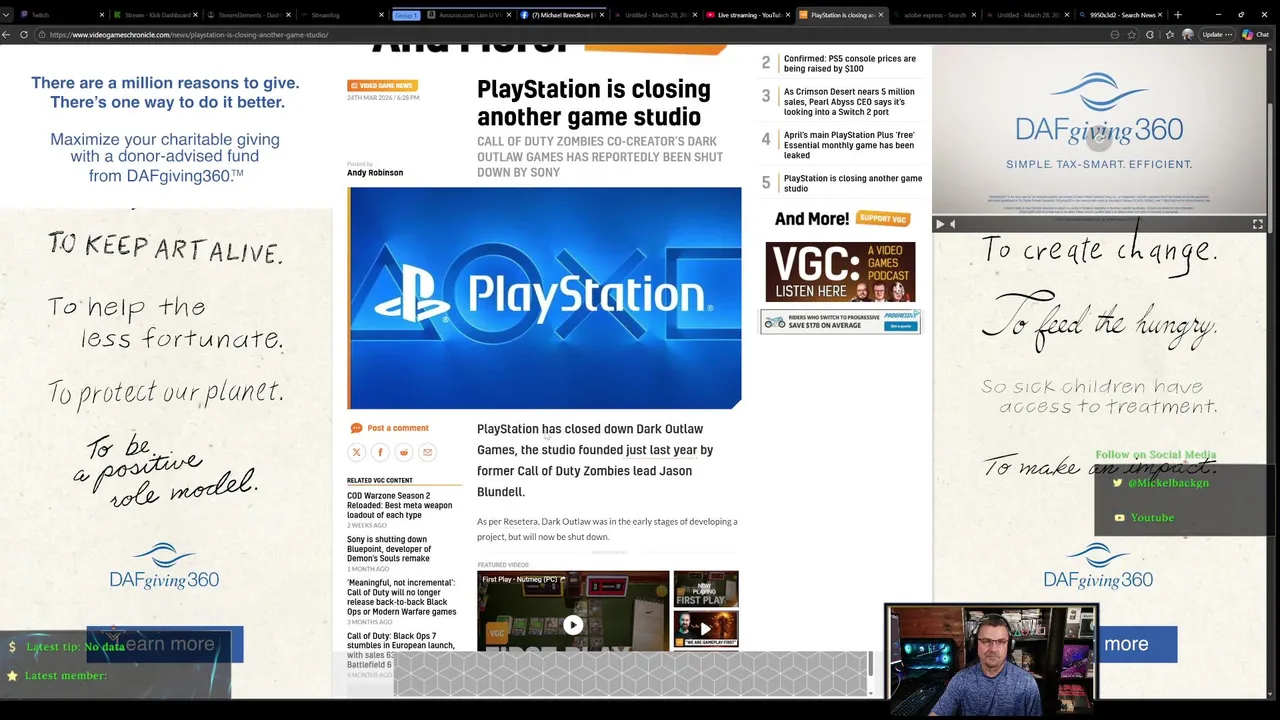Viewport: 1280px width, 720px height.
Task: Open COD Warzone Season 2 Reloaded article
Action: pos(399,505)
